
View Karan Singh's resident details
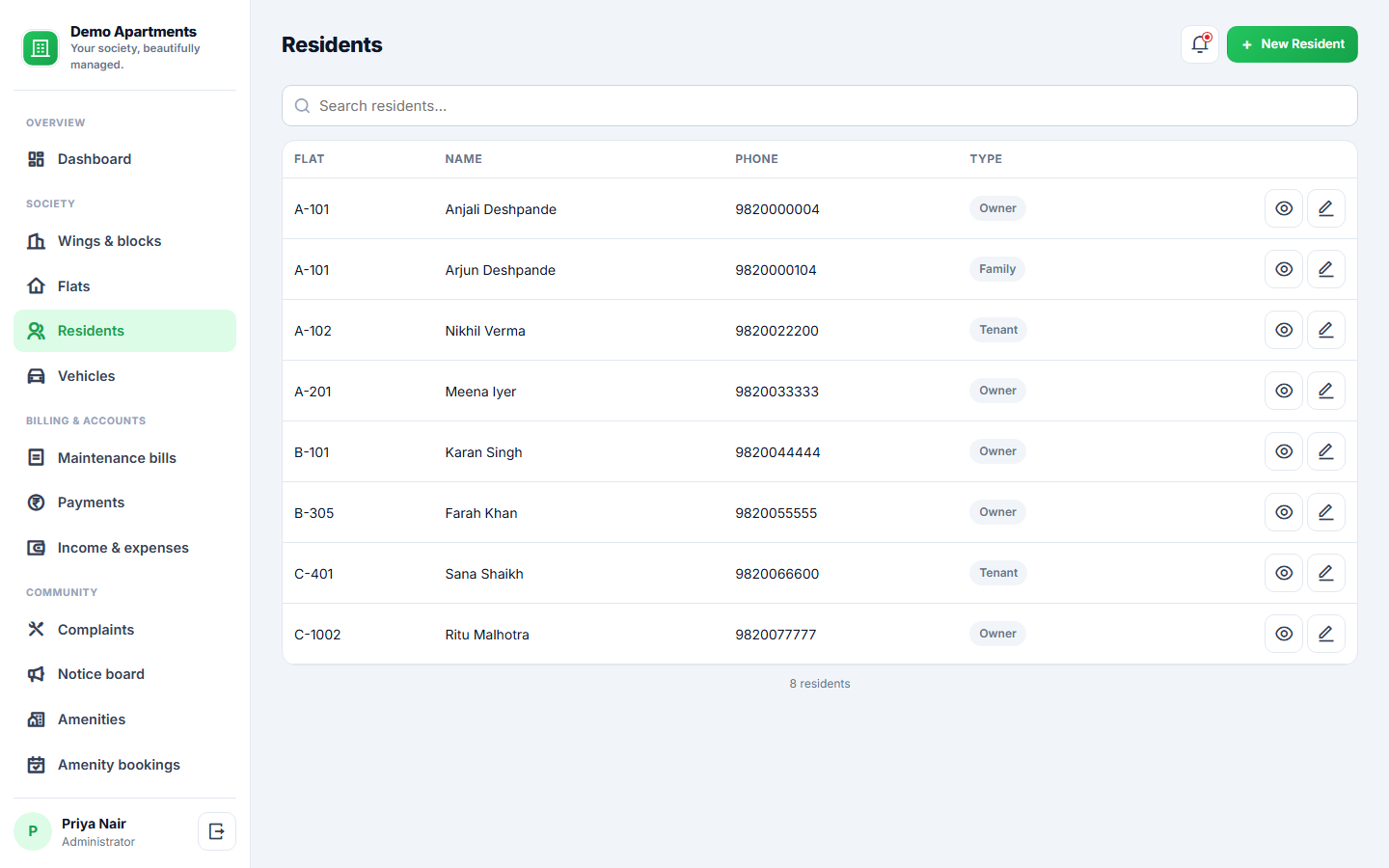pyautogui.click(x=1284, y=451)
